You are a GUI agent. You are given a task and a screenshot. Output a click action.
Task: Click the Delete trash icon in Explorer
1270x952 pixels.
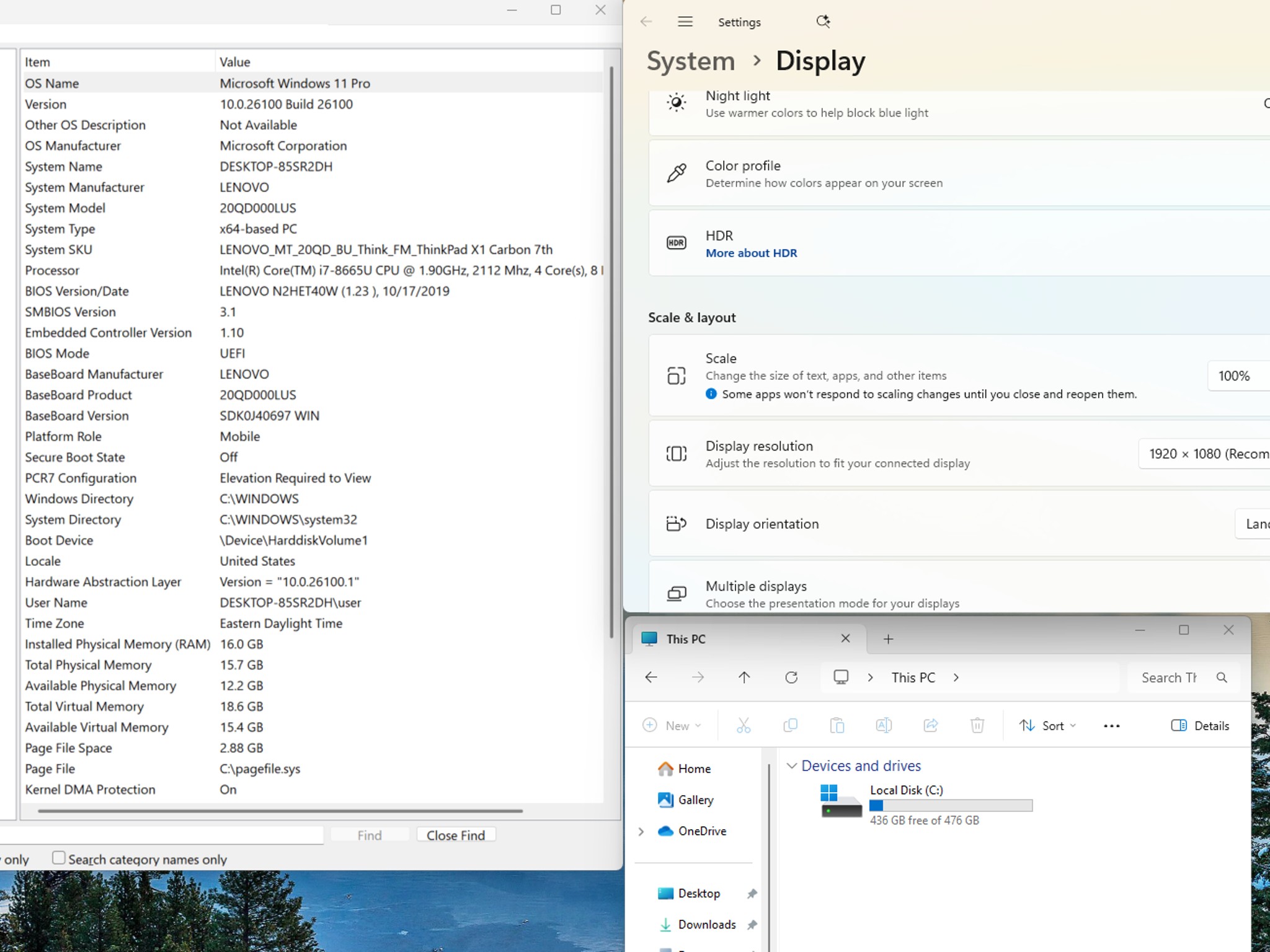[x=977, y=725]
